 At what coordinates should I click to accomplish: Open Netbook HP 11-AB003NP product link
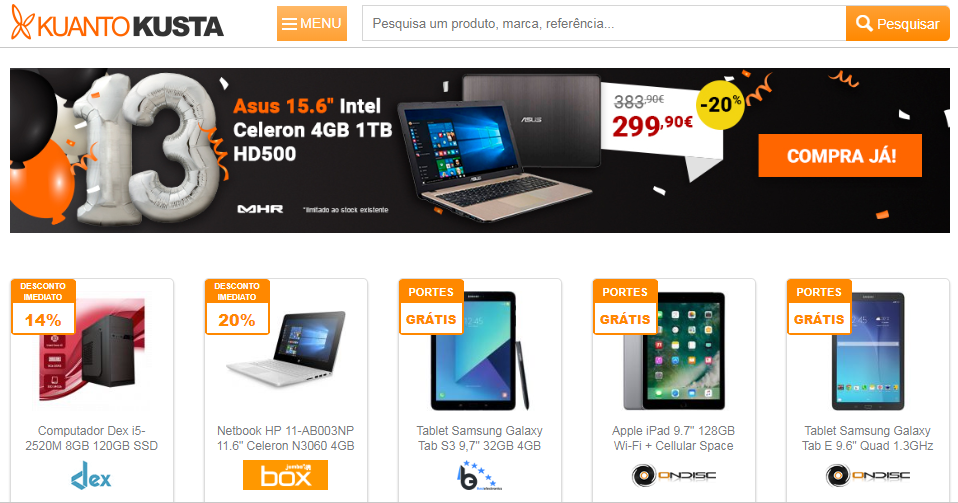click(x=285, y=438)
